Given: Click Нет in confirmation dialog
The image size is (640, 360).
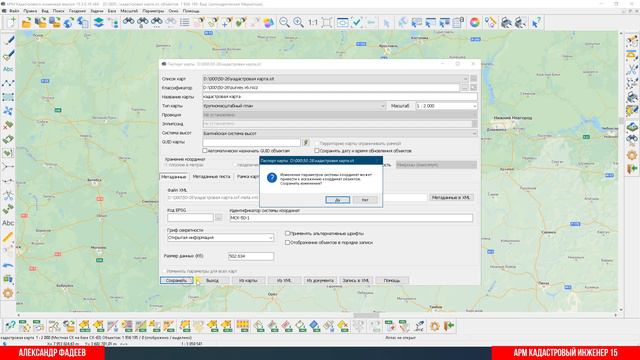Looking at the screenshot, I should tap(365, 200).
